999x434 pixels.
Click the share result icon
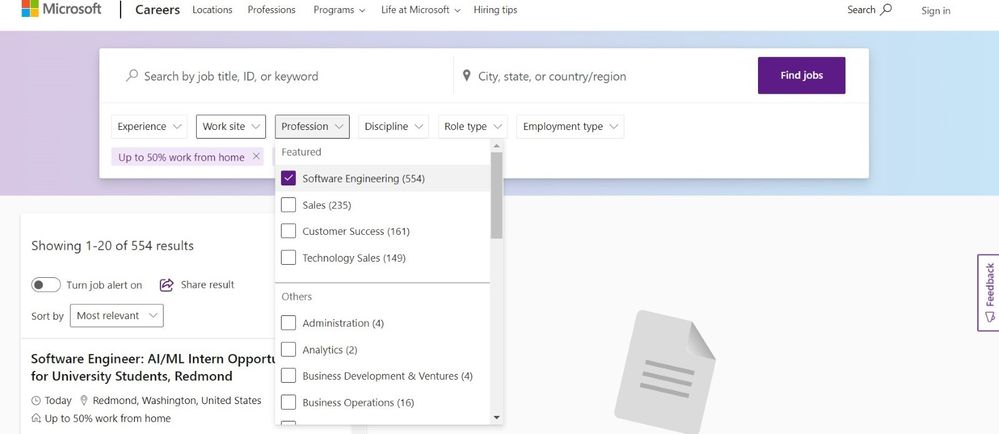tap(166, 285)
